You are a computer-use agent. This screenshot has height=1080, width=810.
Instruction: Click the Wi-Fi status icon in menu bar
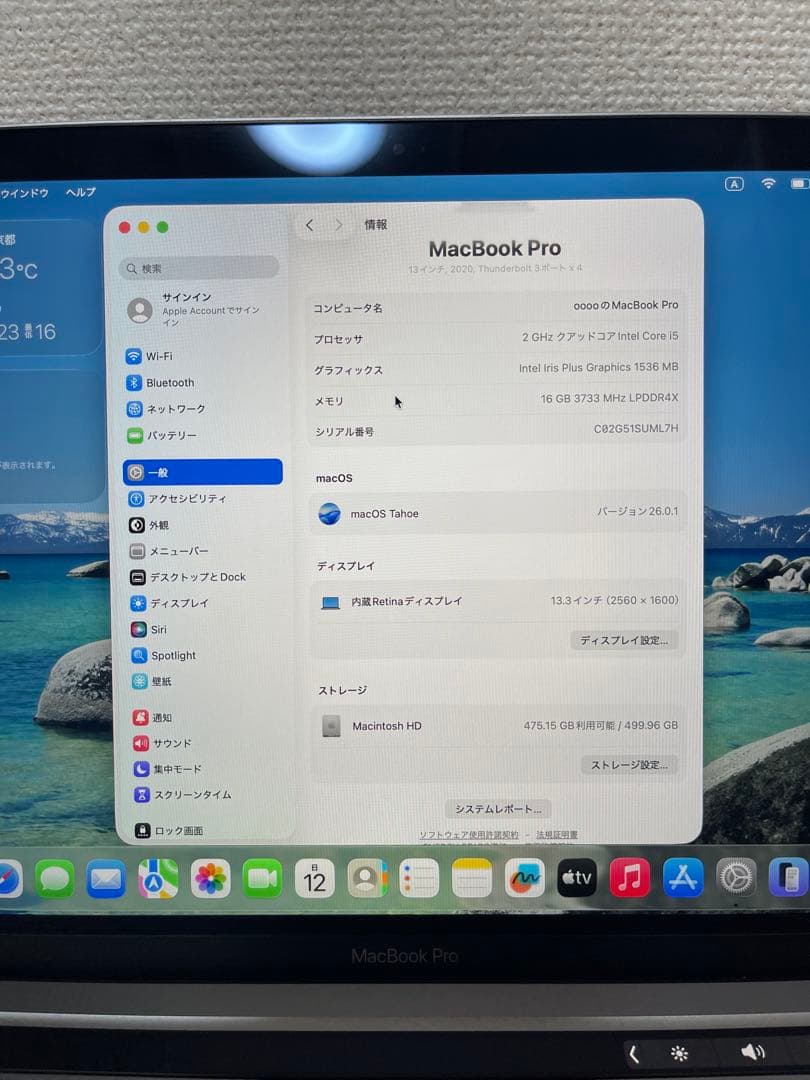click(x=768, y=183)
